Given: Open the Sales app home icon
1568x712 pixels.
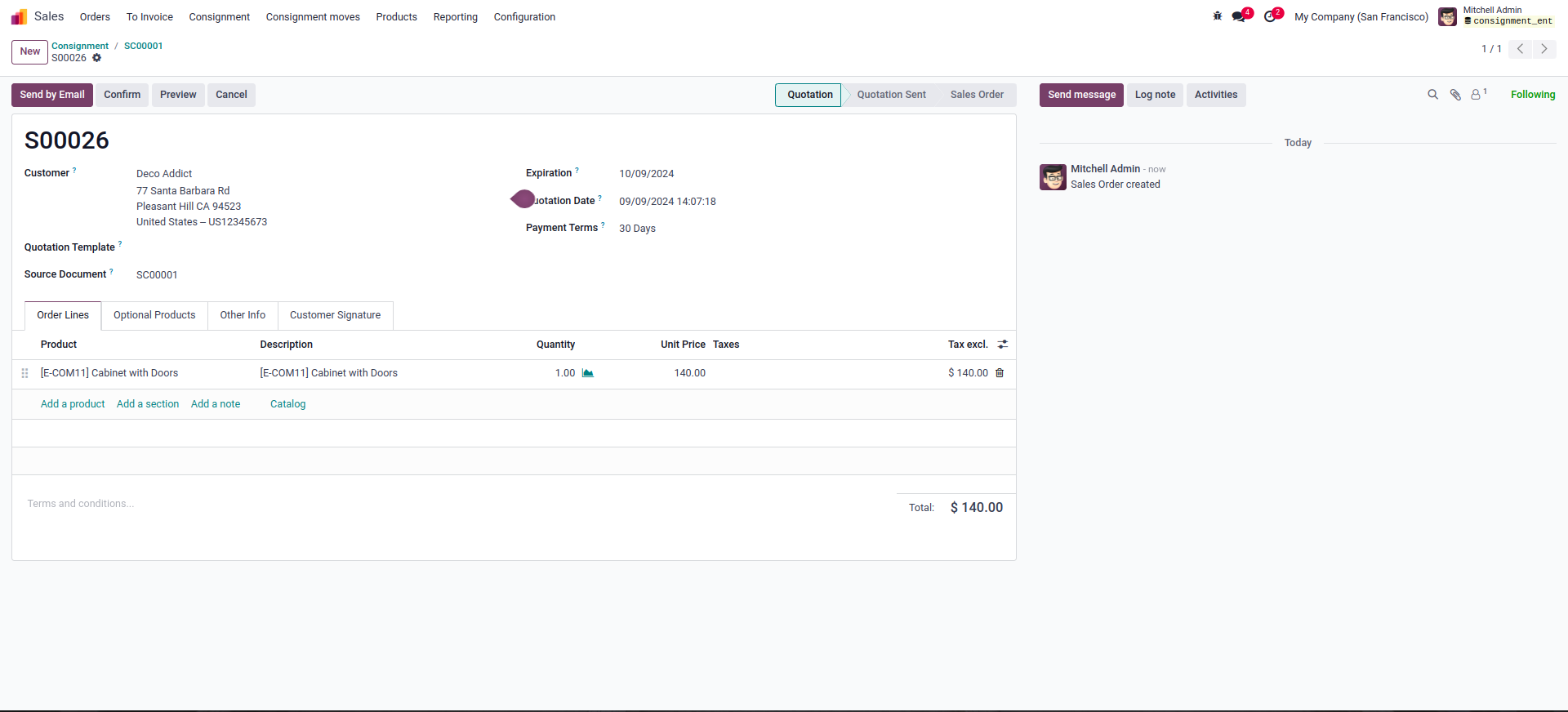Looking at the screenshot, I should point(19,16).
